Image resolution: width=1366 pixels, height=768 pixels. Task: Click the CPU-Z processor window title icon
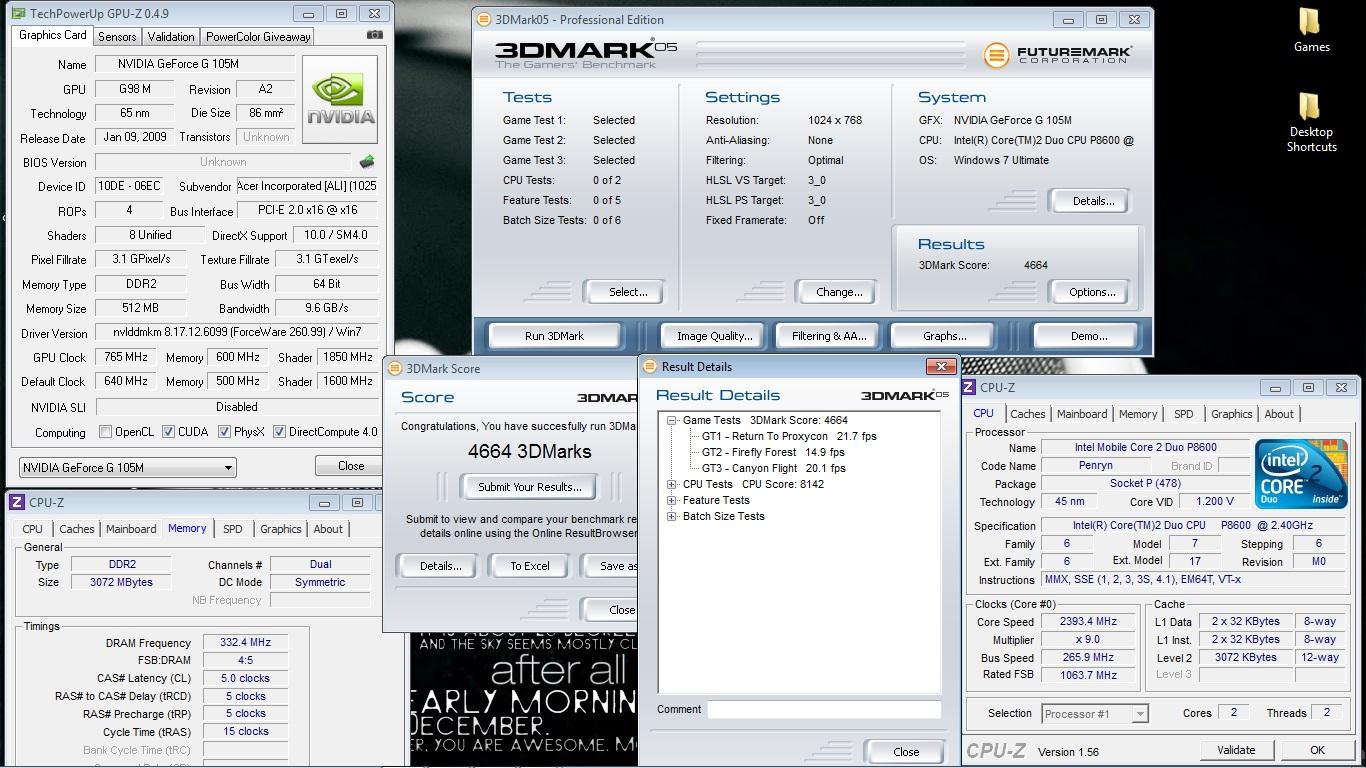pos(969,387)
